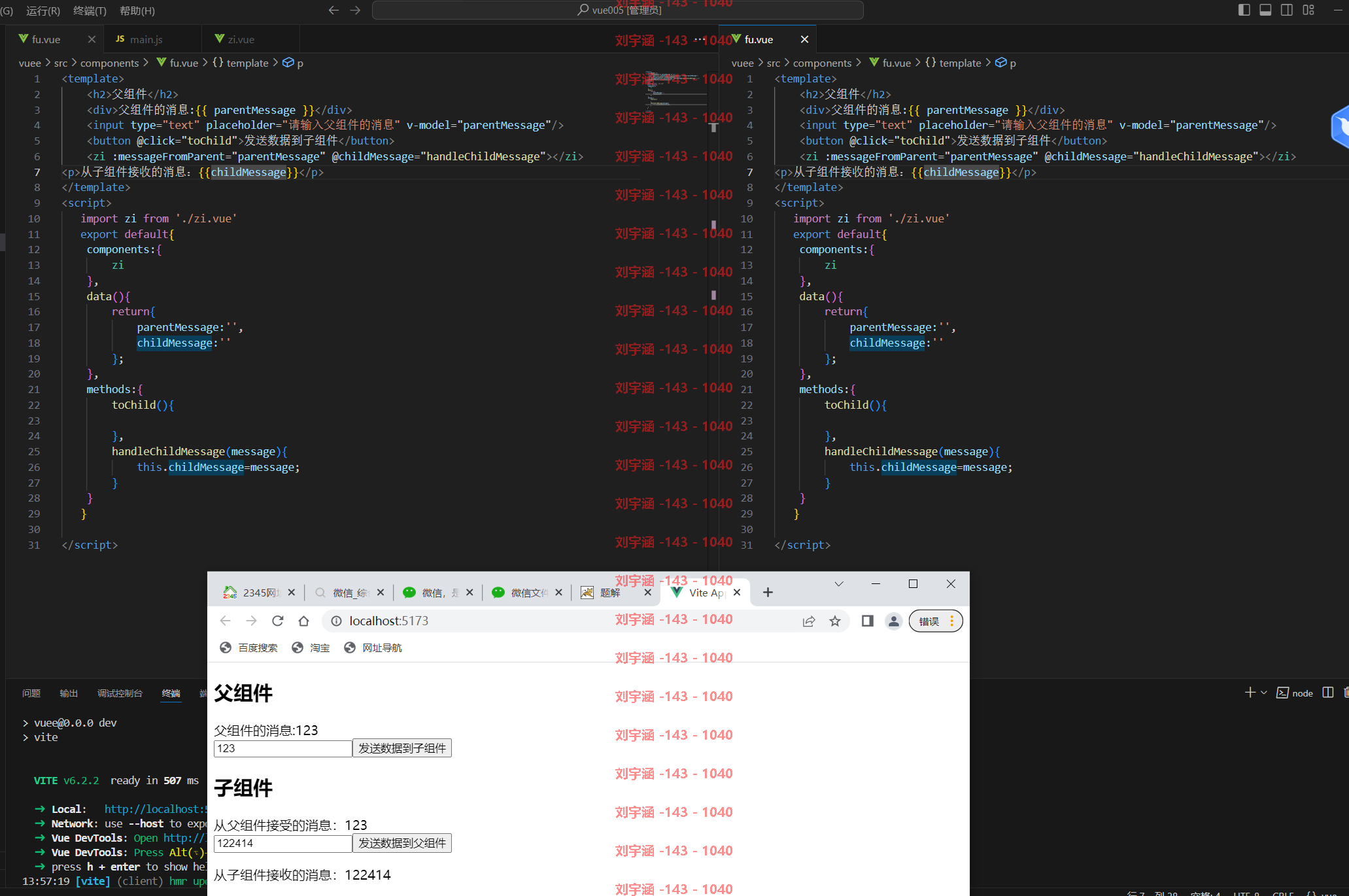The image size is (1349, 896).
Task: Expand new terminal launch profile dropdown
Action: (x=1264, y=693)
